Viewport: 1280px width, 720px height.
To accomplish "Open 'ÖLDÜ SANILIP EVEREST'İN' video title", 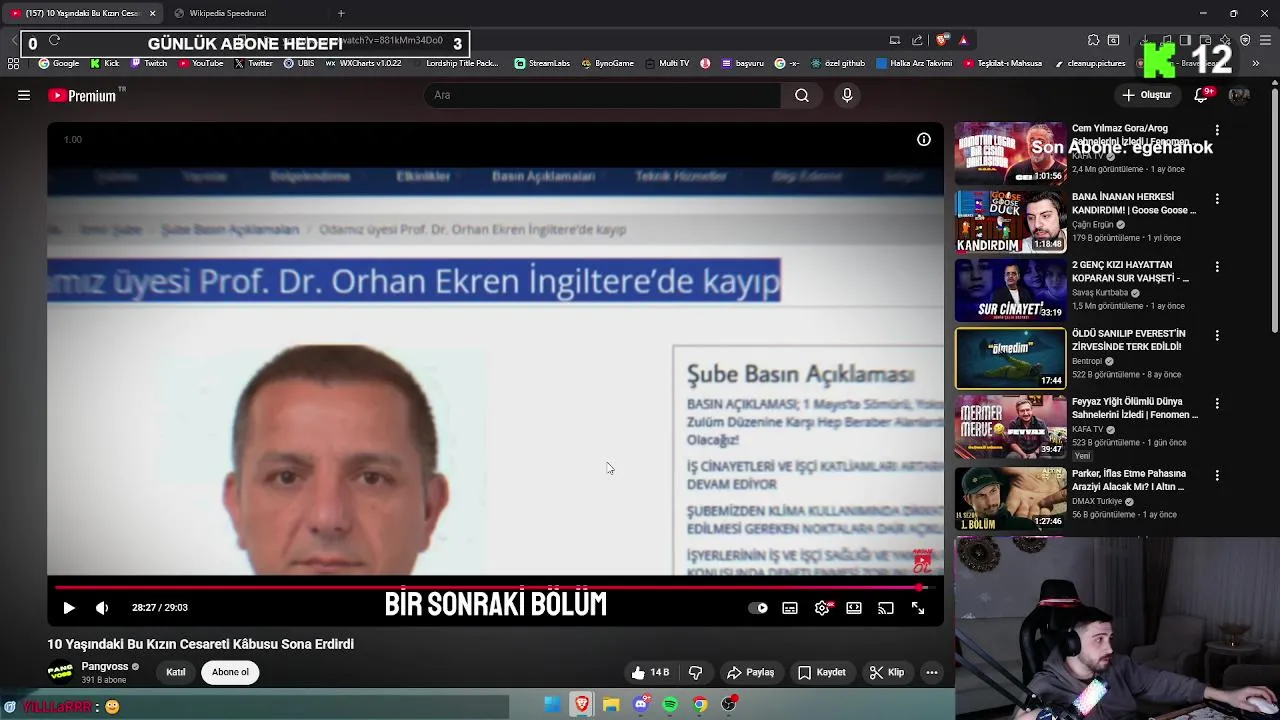I will 1128,340.
